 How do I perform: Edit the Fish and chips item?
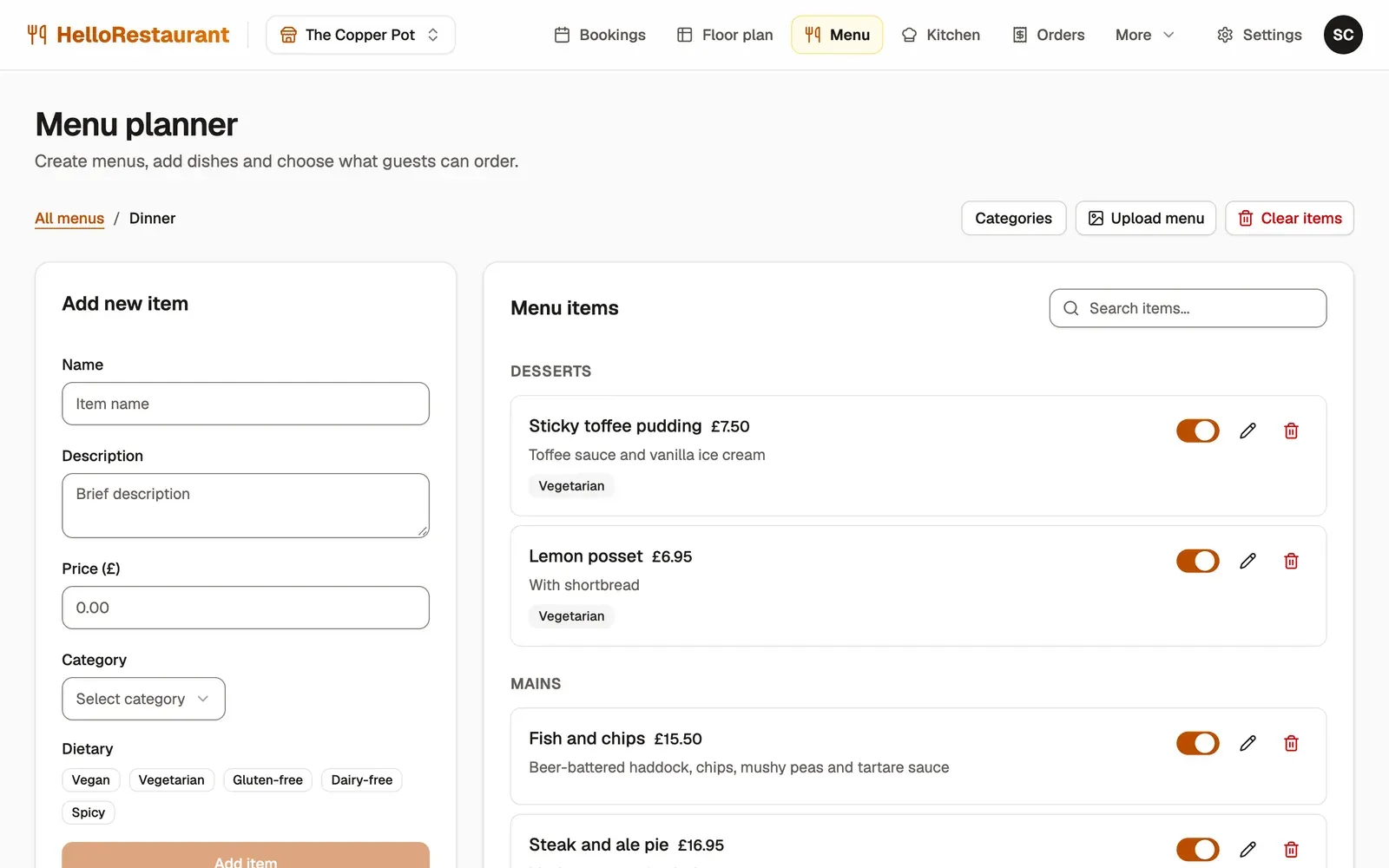click(1247, 743)
